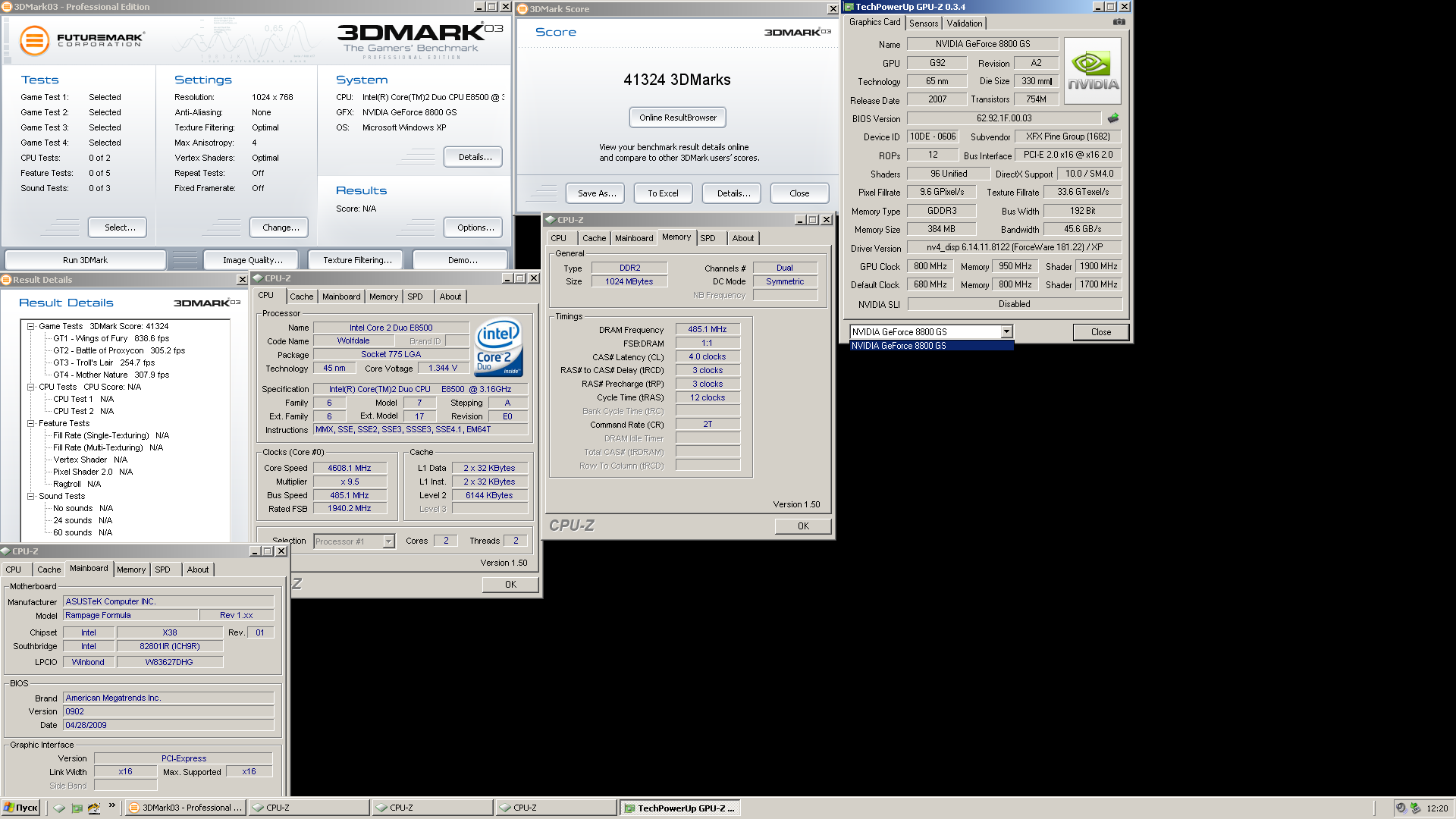Click To Excel button
This screenshot has height=819, width=1456.
tap(663, 193)
